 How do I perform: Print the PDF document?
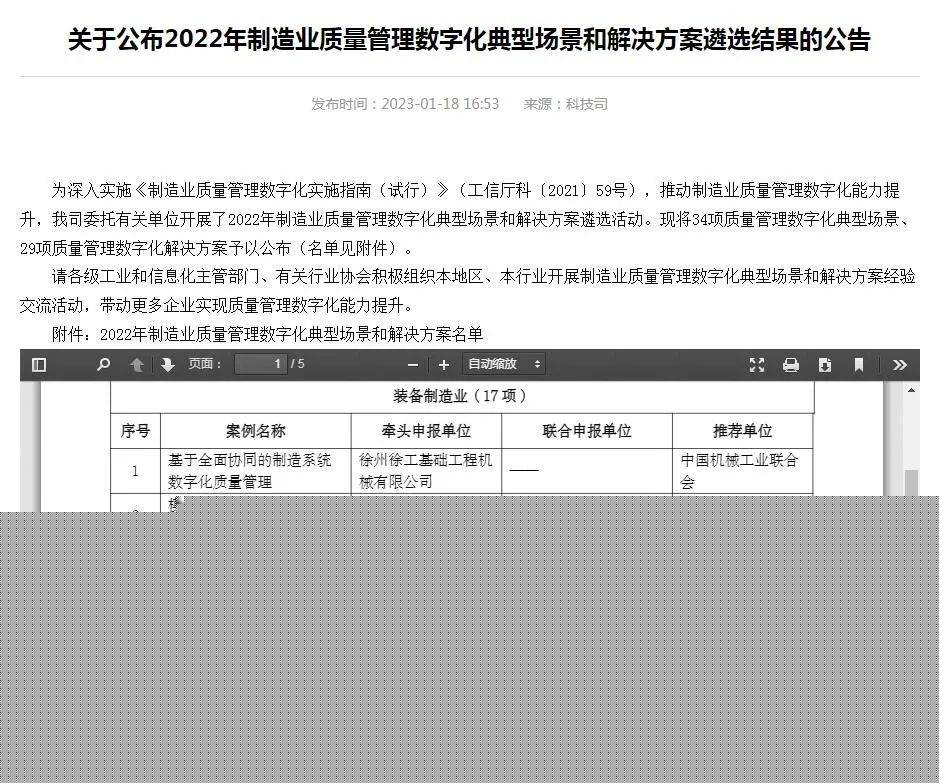click(x=791, y=365)
